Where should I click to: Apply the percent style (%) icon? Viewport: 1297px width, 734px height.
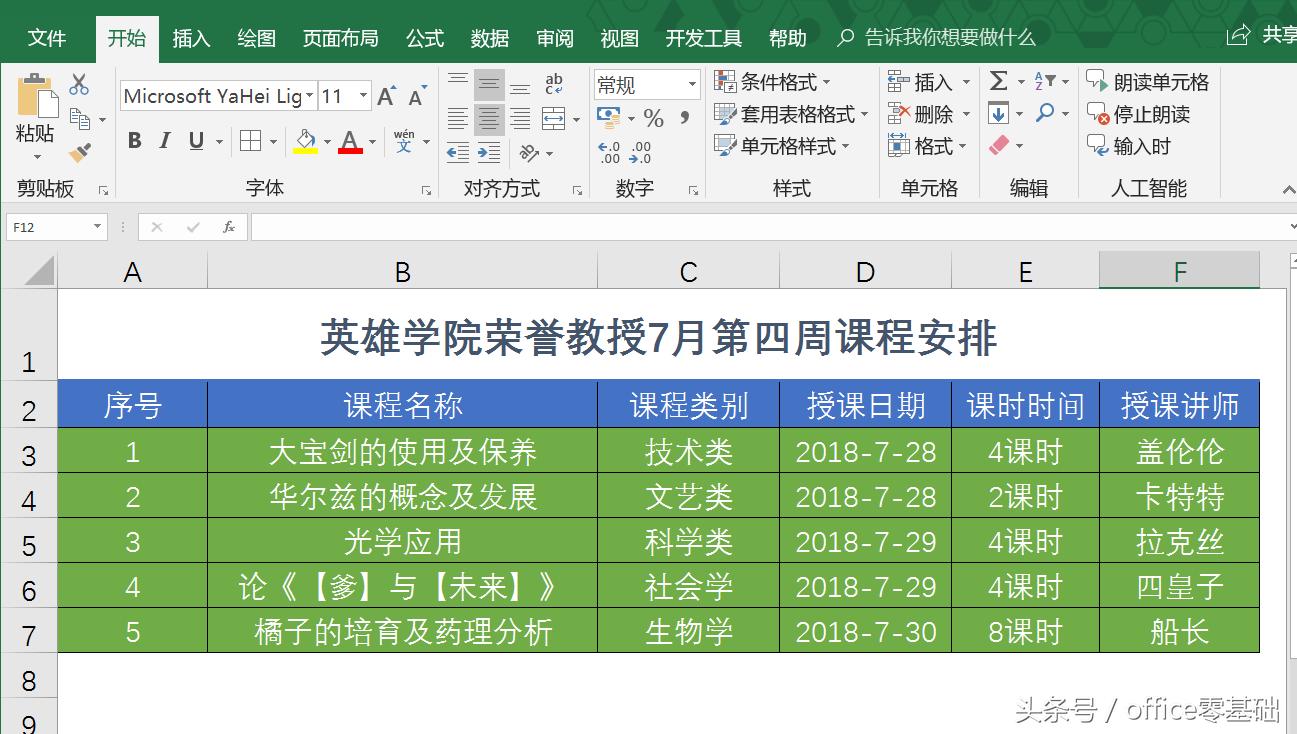653,120
